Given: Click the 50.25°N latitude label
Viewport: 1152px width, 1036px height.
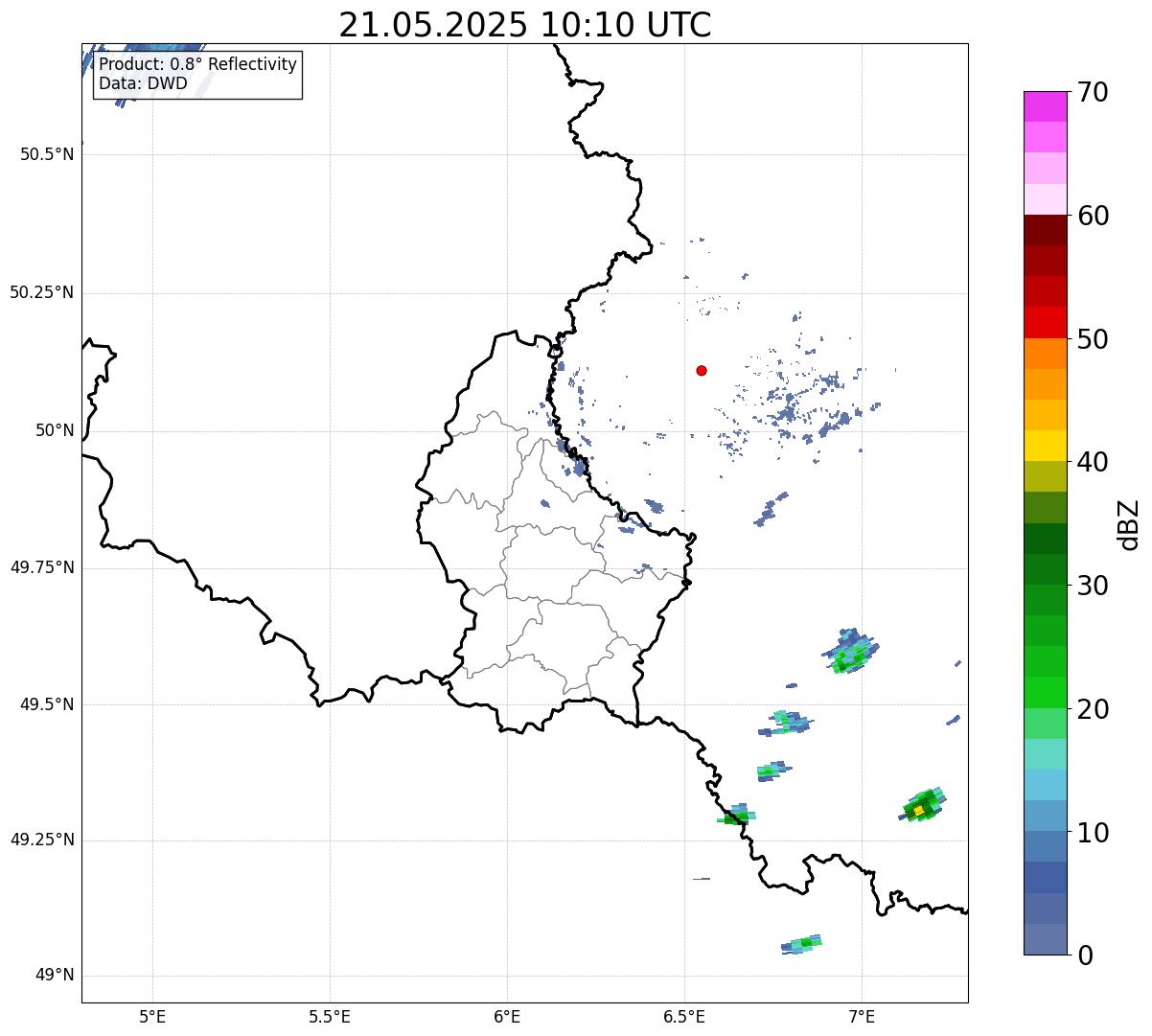Looking at the screenshot, I should pyautogui.click(x=42, y=292).
